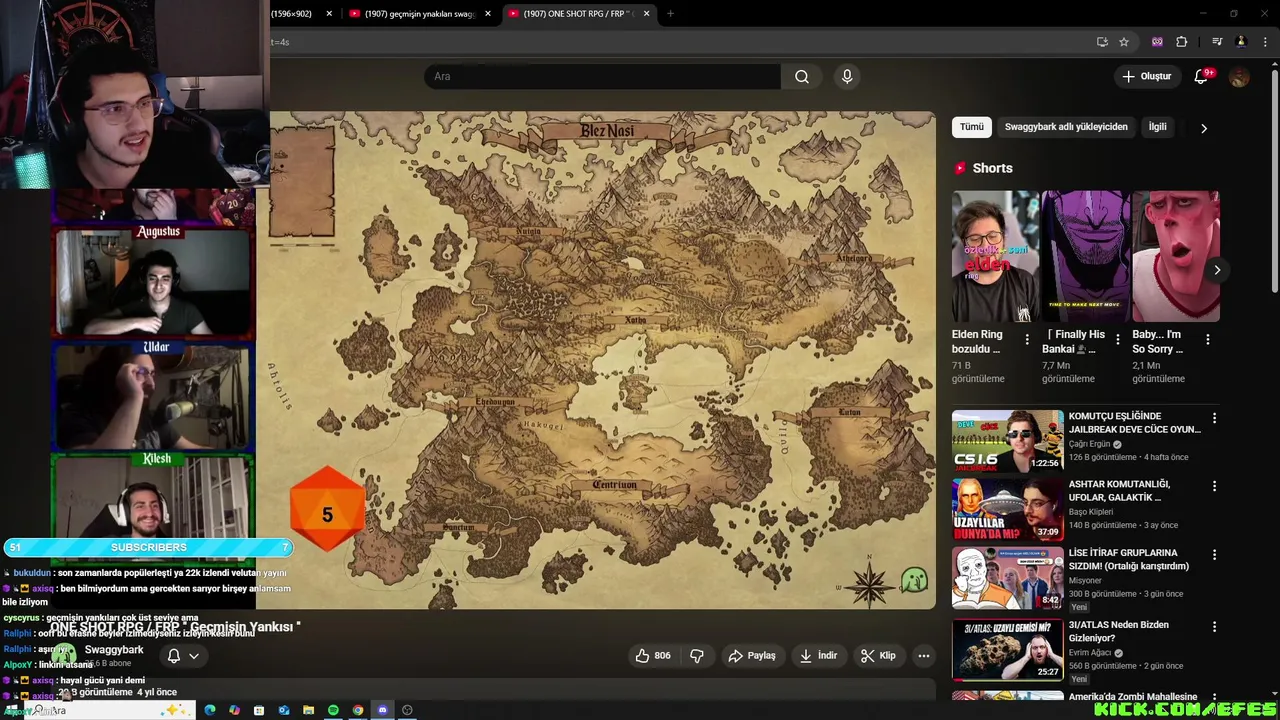Open the YouTube account avatar menu
This screenshot has height=720, width=1280.
pyautogui.click(x=1239, y=76)
